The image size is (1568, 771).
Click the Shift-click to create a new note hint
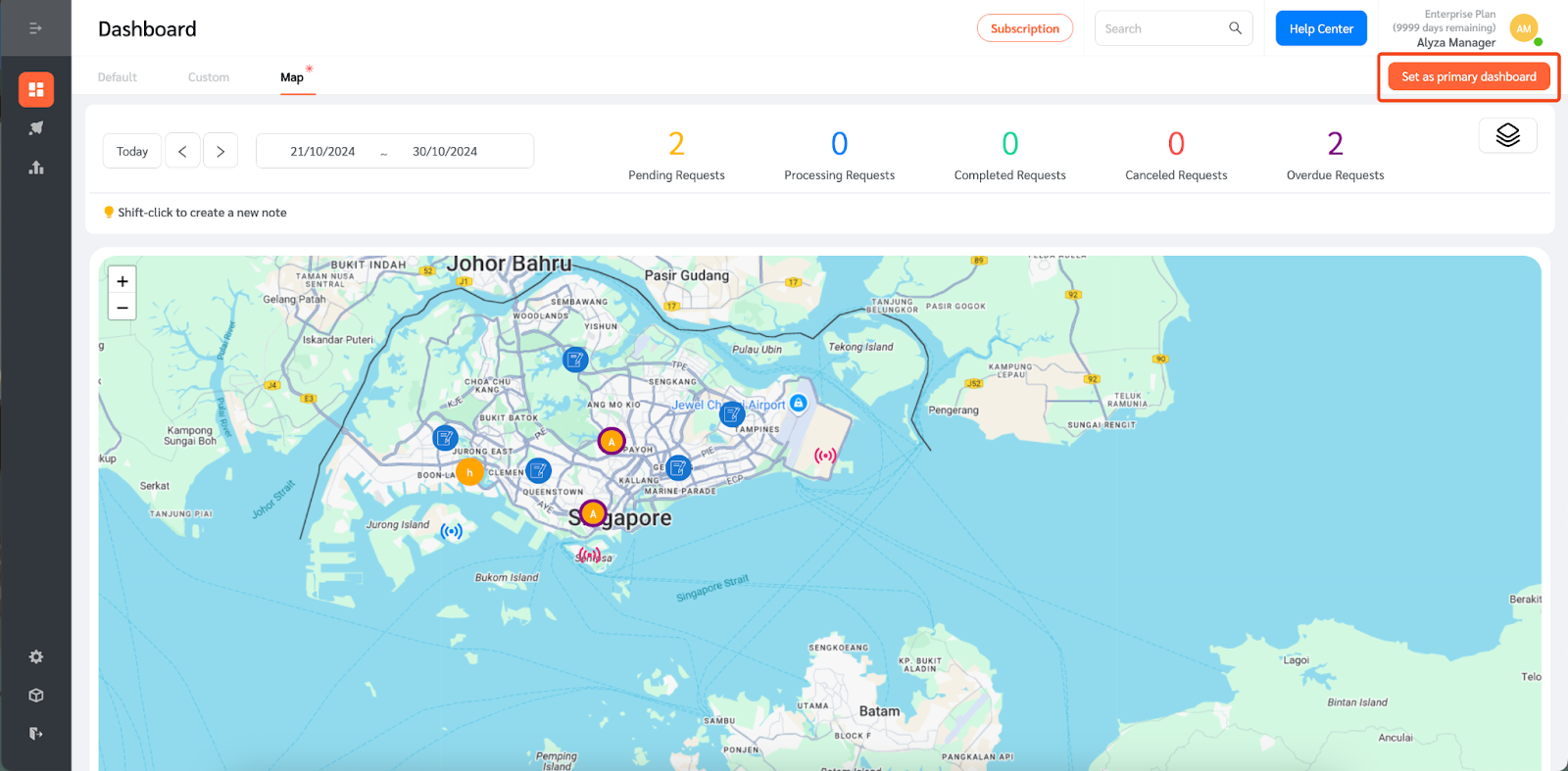pyautogui.click(x=202, y=213)
